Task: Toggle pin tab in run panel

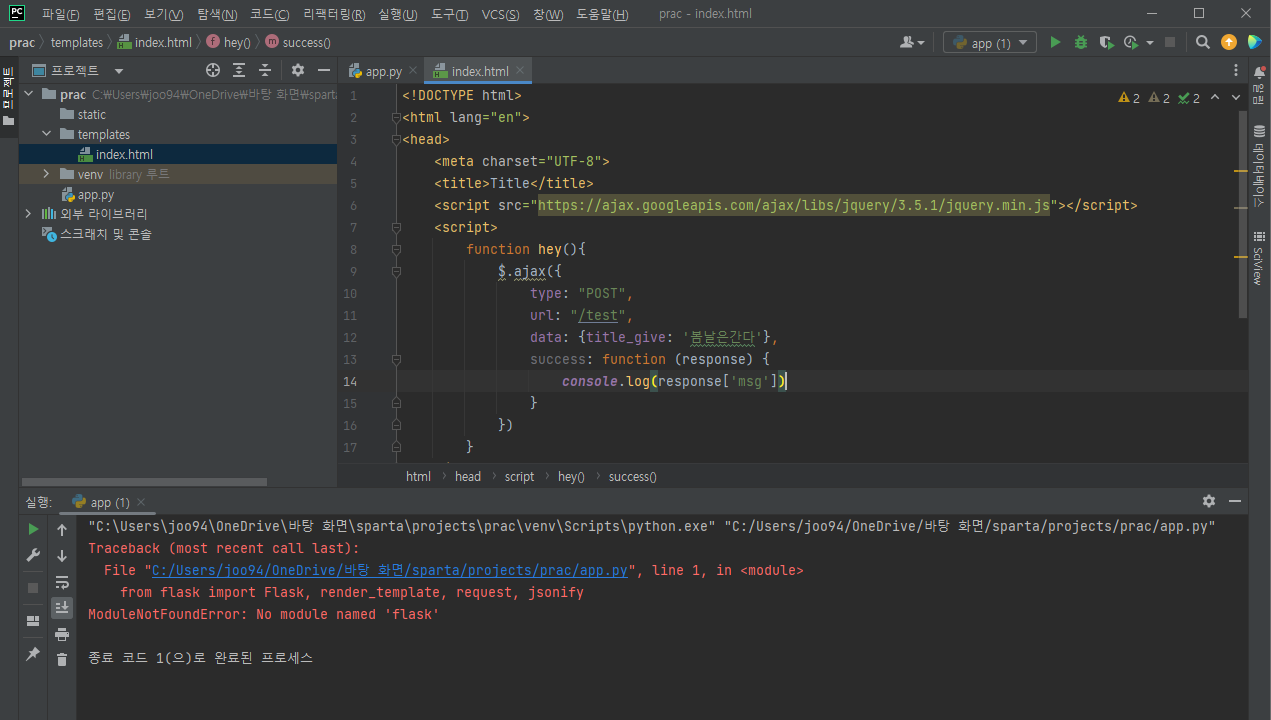Action: pos(33,653)
